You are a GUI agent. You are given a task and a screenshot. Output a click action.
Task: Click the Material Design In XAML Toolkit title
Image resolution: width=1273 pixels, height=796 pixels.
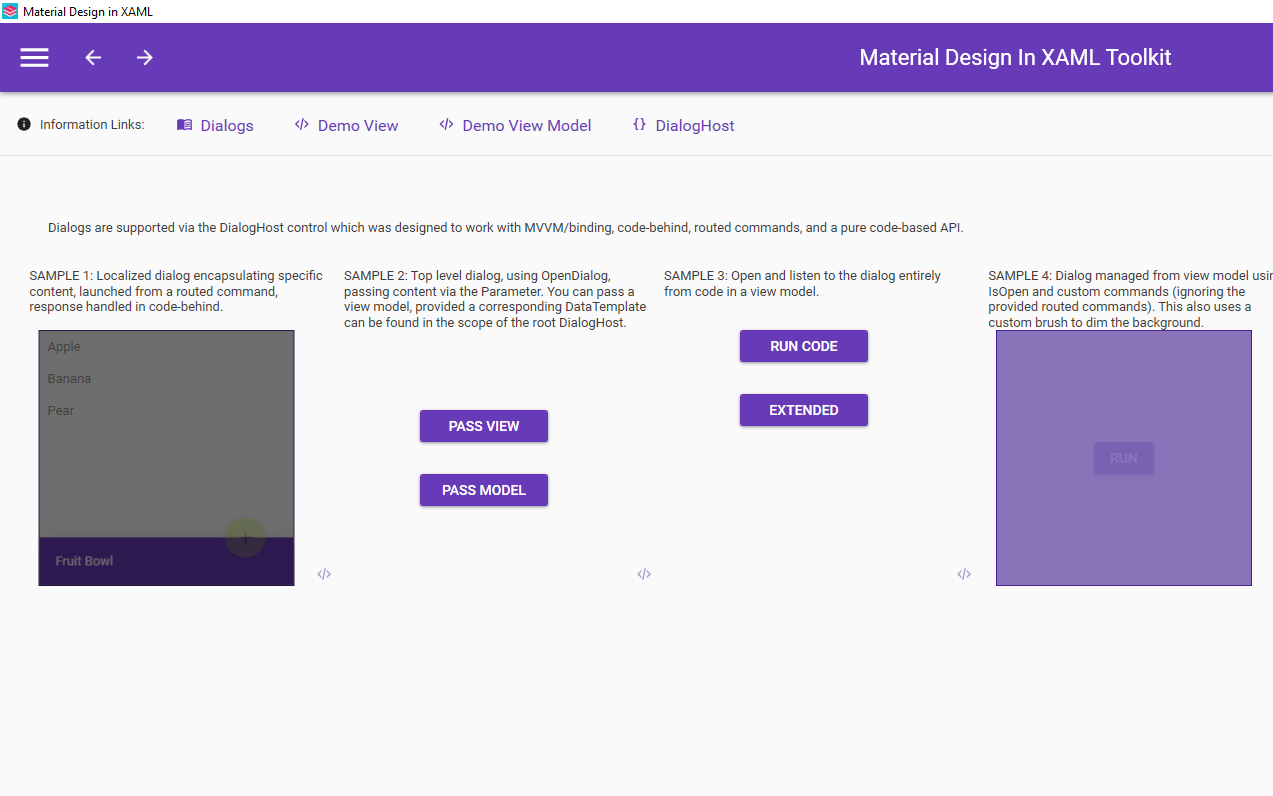(1015, 57)
